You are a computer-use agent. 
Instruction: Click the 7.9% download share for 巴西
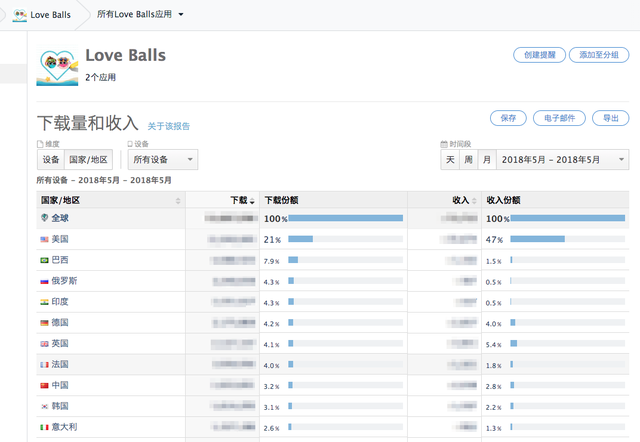(x=271, y=261)
